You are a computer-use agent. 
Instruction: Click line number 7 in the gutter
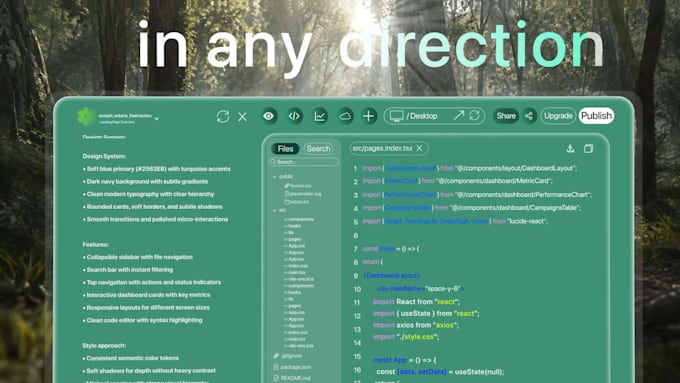[x=356, y=249]
